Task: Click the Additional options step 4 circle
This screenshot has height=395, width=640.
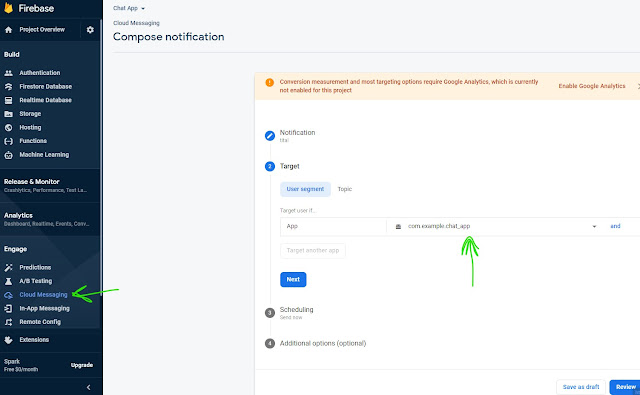Action: [x=270, y=344]
